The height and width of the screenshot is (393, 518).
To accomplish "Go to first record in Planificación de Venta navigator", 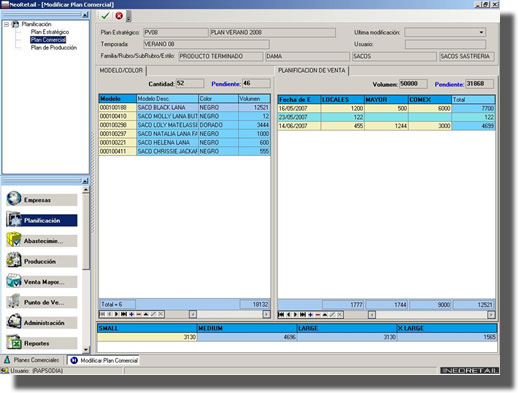I will [x=281, y=315].
